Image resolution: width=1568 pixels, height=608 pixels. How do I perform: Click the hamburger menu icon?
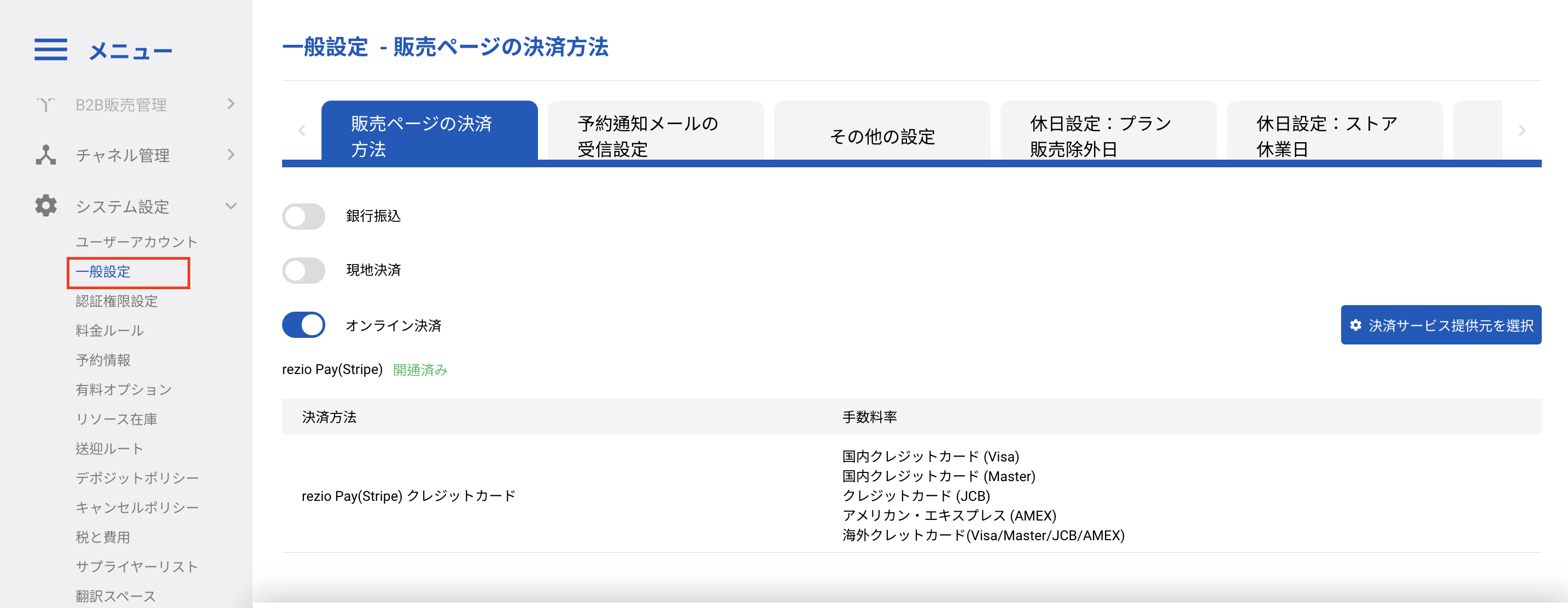click(x=50, y=49)
